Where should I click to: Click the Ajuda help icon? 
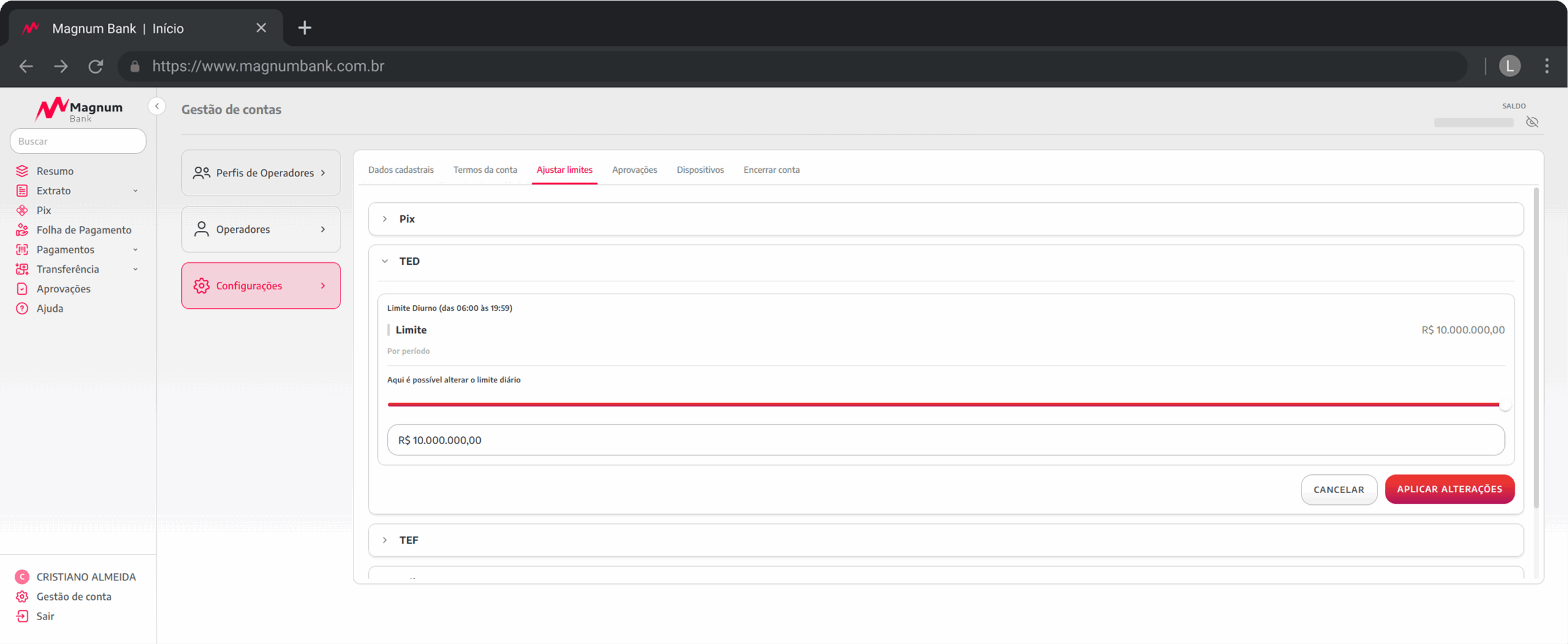coord(22,308)
